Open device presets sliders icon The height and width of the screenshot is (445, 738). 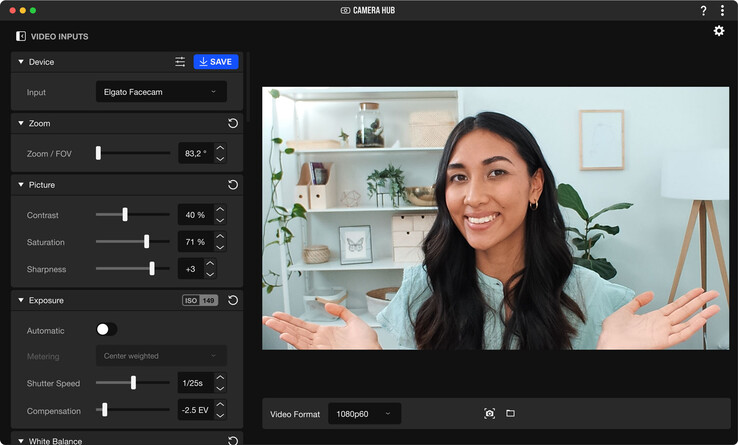180,62
